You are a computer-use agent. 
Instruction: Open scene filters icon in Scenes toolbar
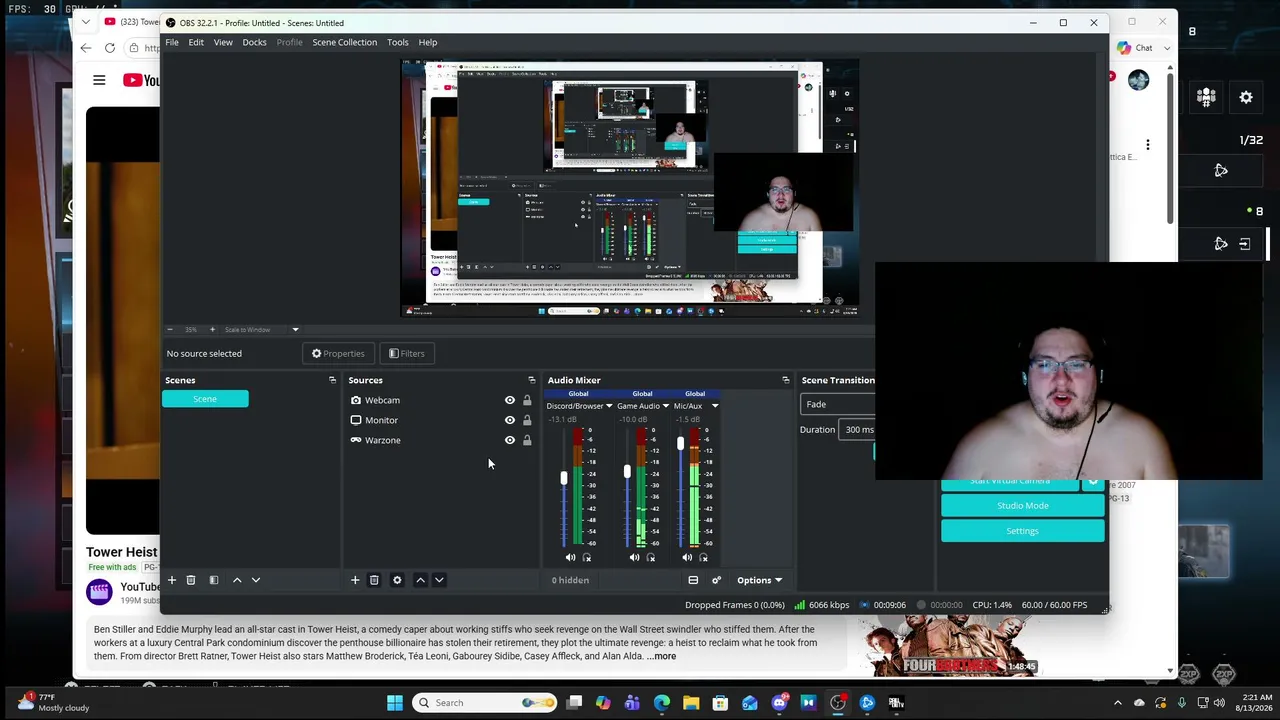[x=213, y=580]
